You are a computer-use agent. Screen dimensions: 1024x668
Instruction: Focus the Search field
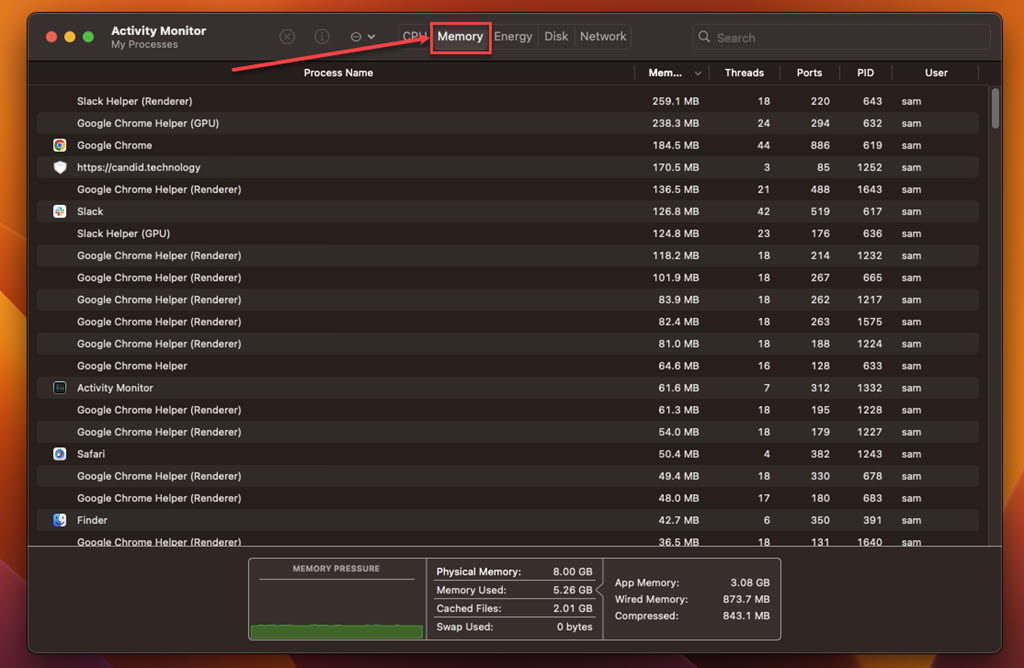(x=841, y=37)
